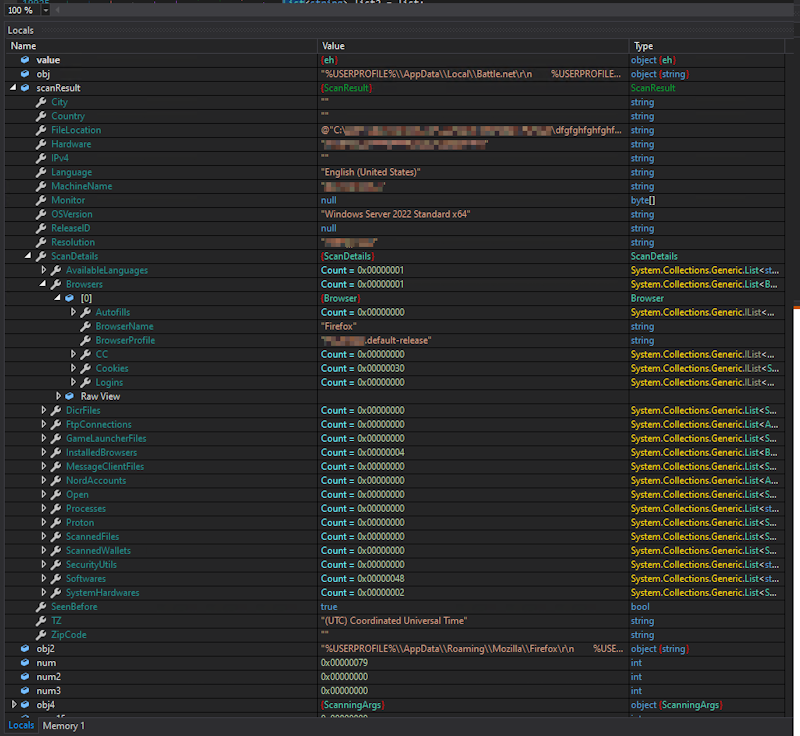This screenshot has width=800, height=736.
Task: Select the "(UTC) Coordinated Universal Time" value
Action: point(394,621)
